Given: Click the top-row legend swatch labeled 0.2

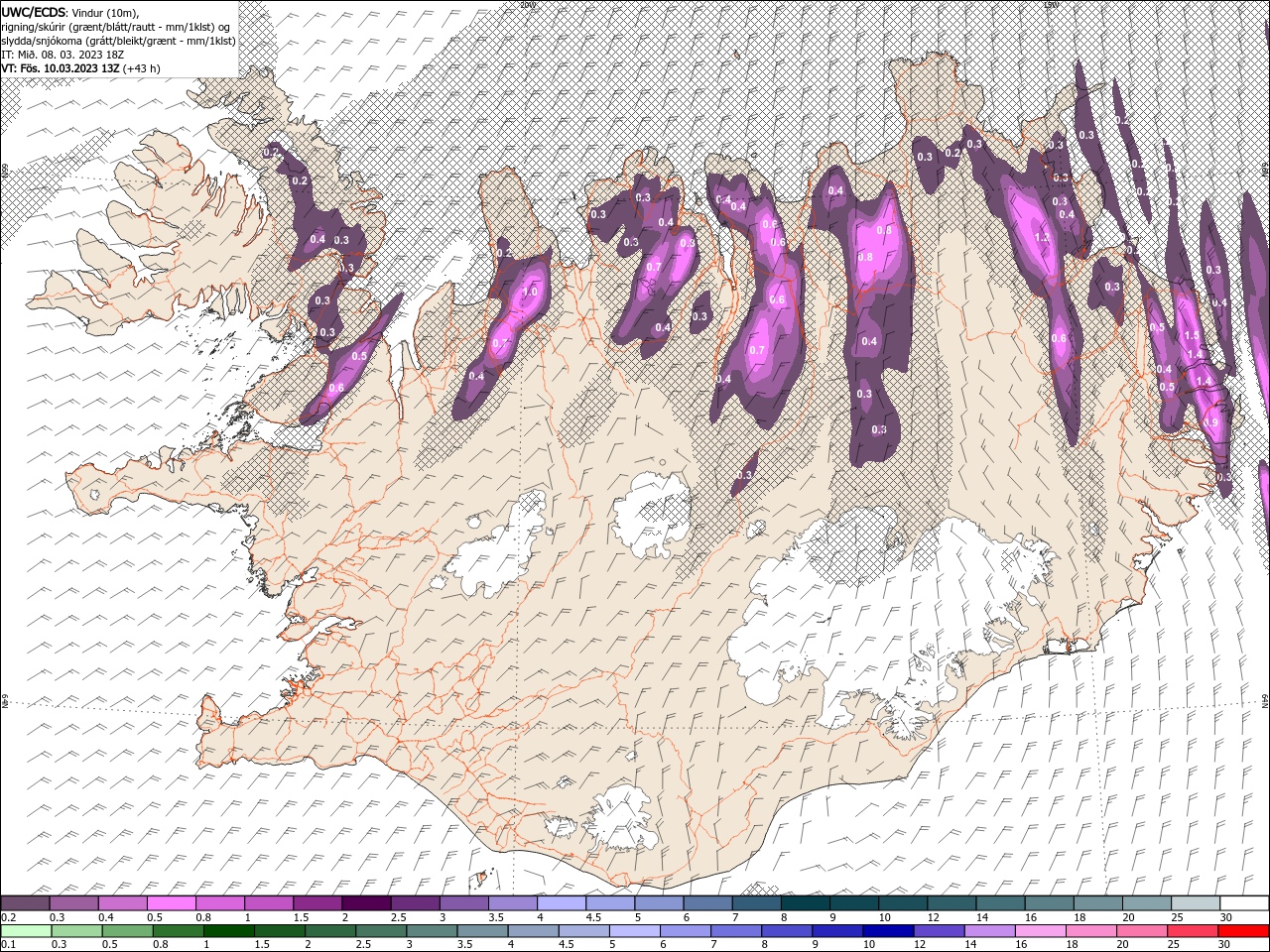Looking at the screenshot, I should tap(25, 903).
